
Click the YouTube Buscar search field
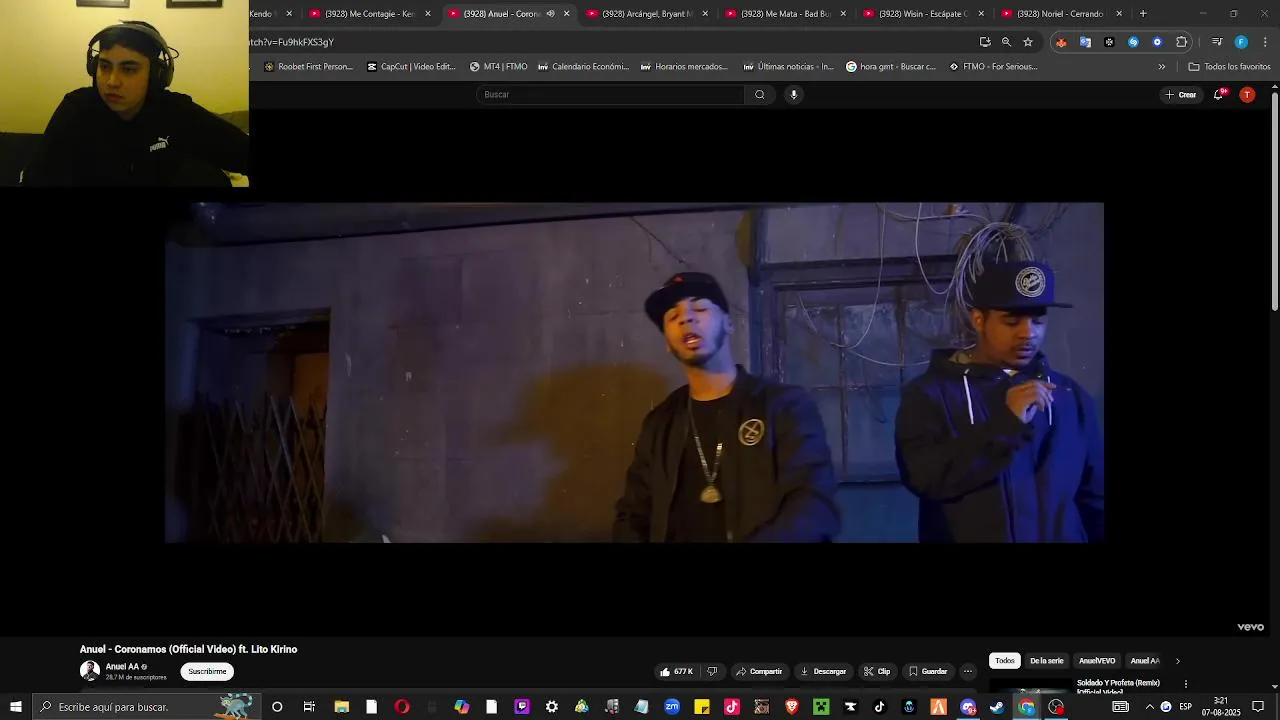coord(610,94)
